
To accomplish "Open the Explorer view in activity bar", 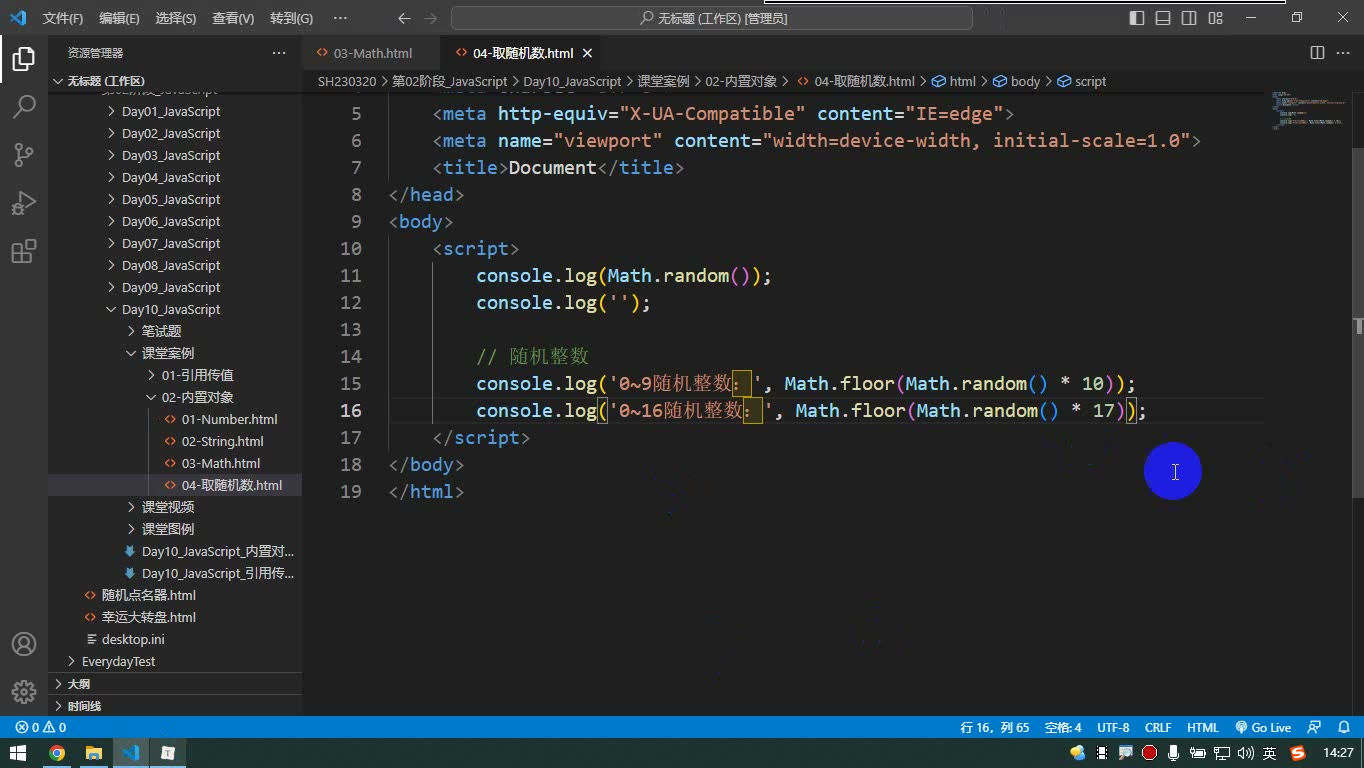I will coord(24,59).
